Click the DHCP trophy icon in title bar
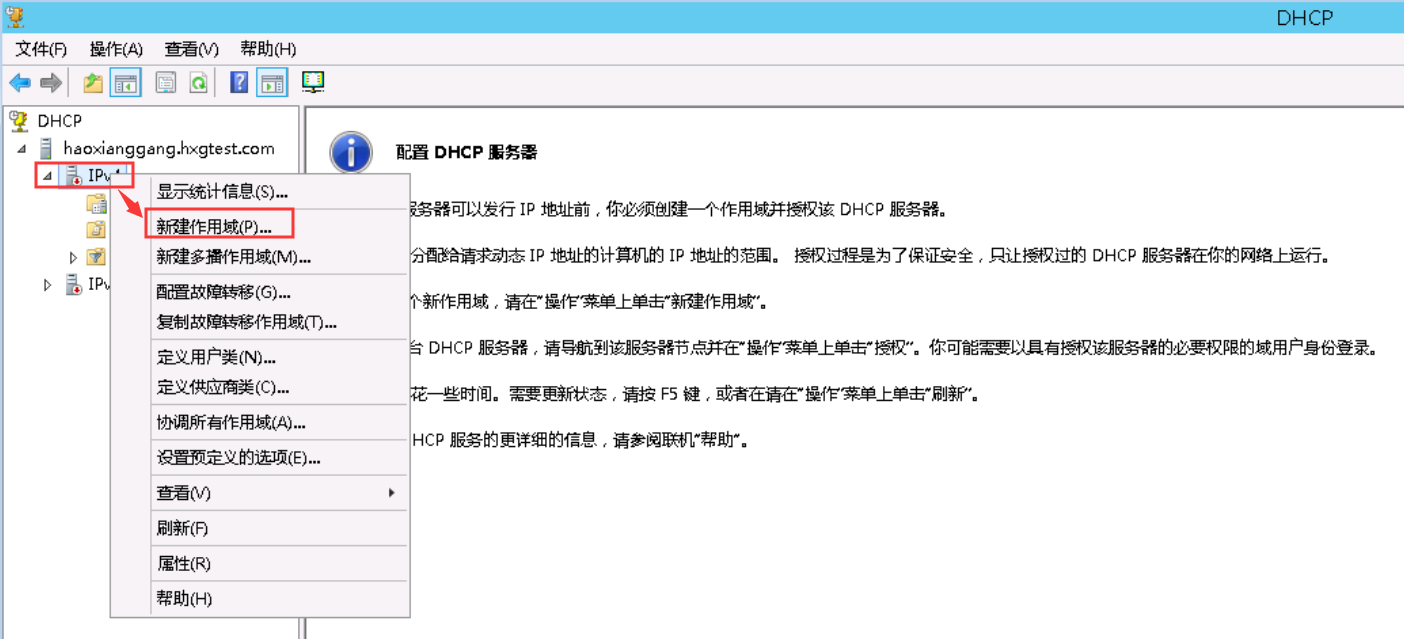1404x639 pixels. (15, 16)
